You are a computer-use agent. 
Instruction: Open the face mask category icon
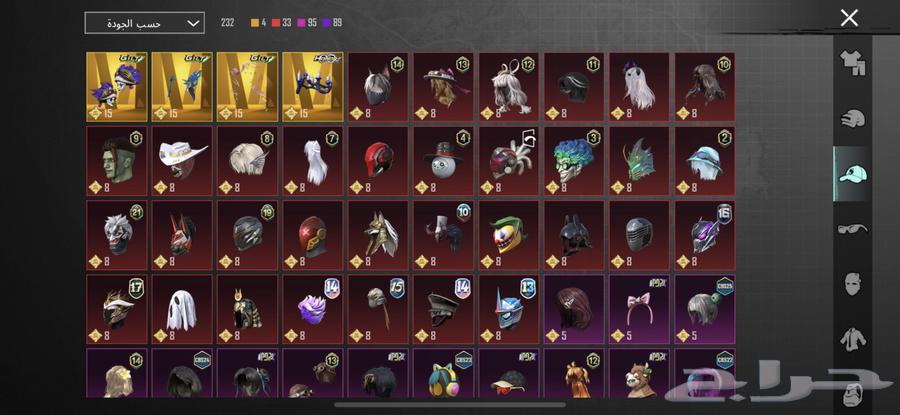coord(853,284)
